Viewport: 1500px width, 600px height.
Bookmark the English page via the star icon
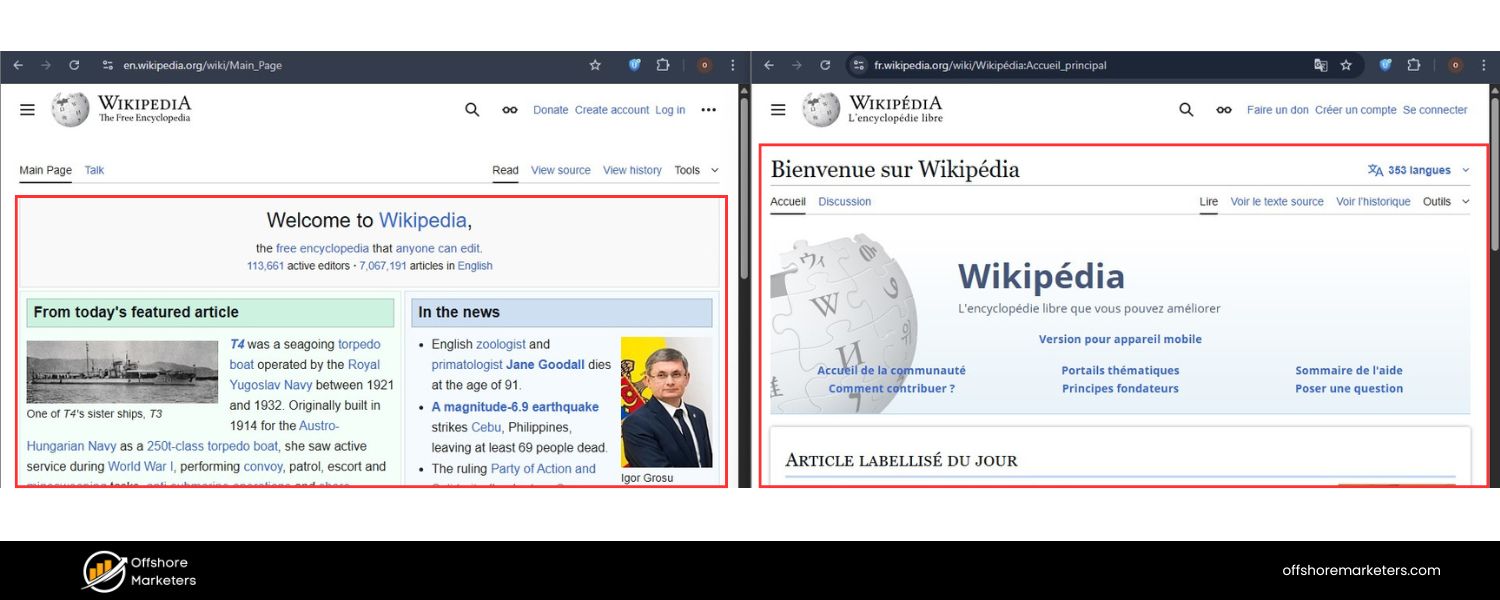(x=595, y=64)
